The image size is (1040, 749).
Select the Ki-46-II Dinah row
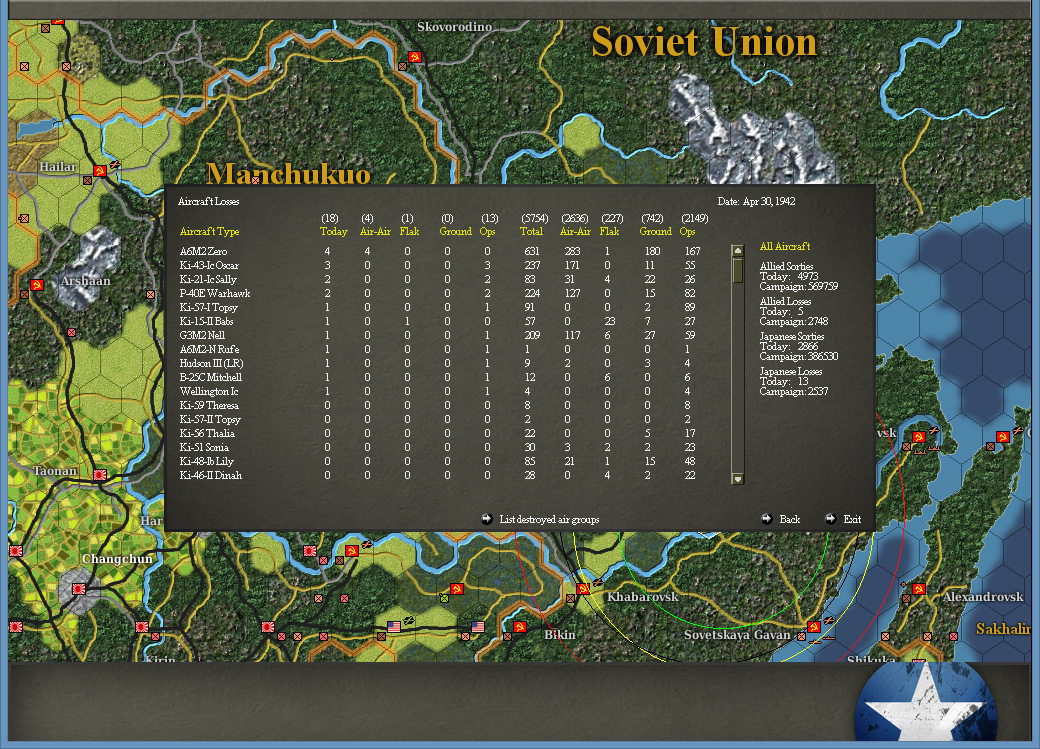(x=440, y=476)
